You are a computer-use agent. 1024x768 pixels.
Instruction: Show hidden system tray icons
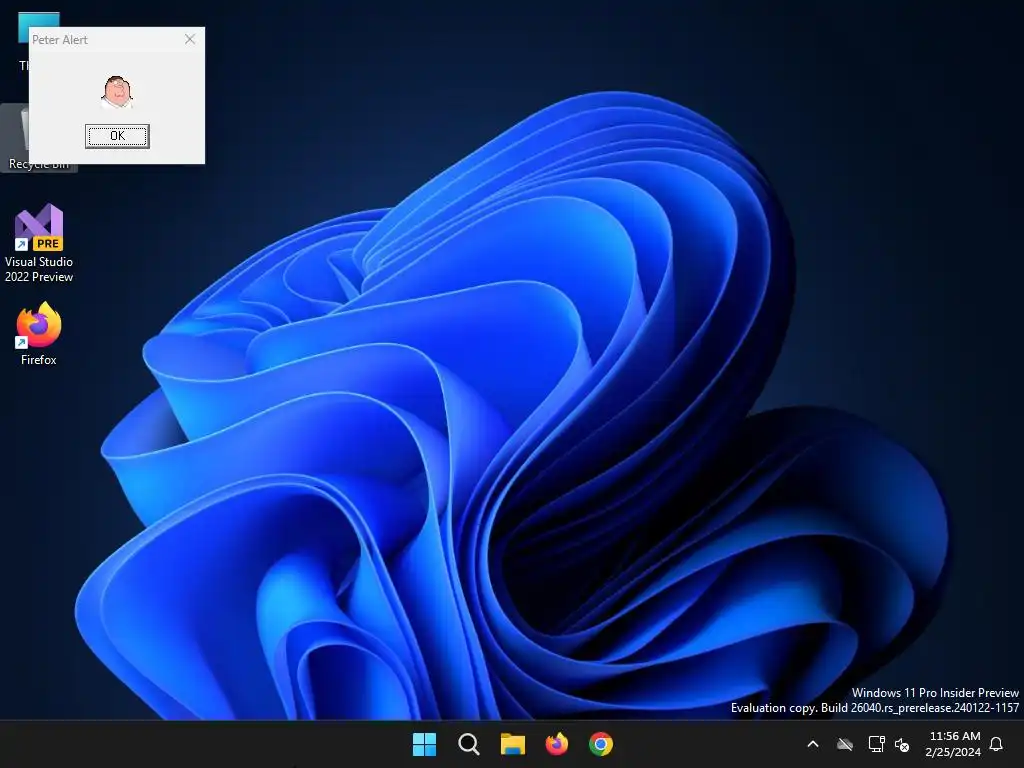pyautogui.click(x=813, y=744)
